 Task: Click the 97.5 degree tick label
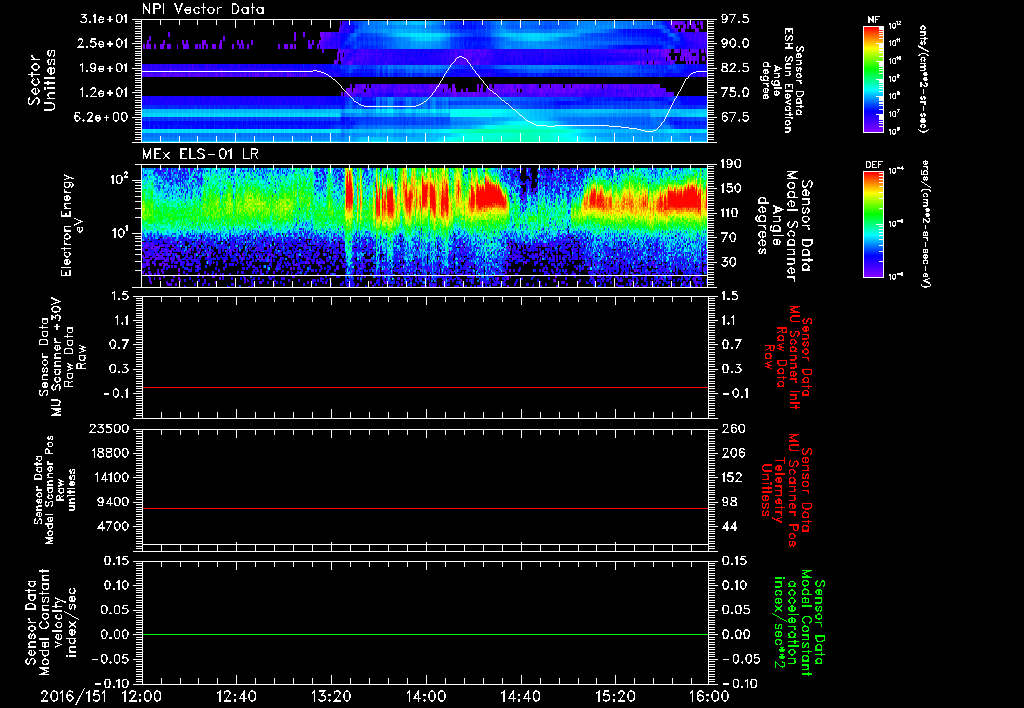(x=735, y=19)
